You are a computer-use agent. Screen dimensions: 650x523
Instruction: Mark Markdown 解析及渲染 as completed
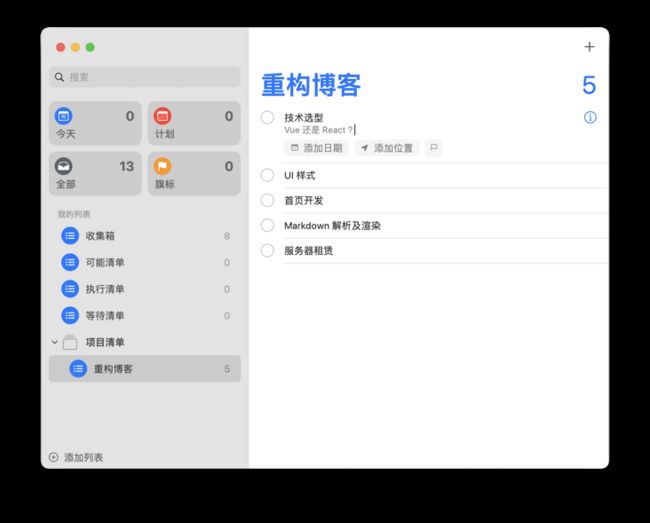267,225
